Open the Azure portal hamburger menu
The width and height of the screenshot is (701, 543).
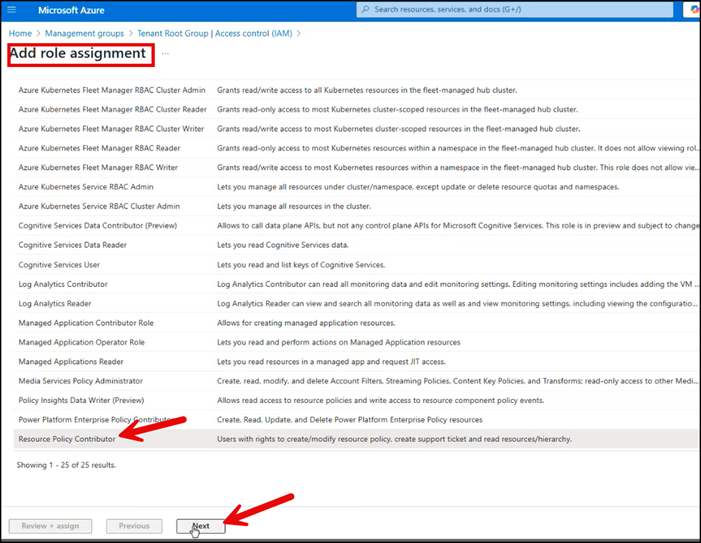12,9
